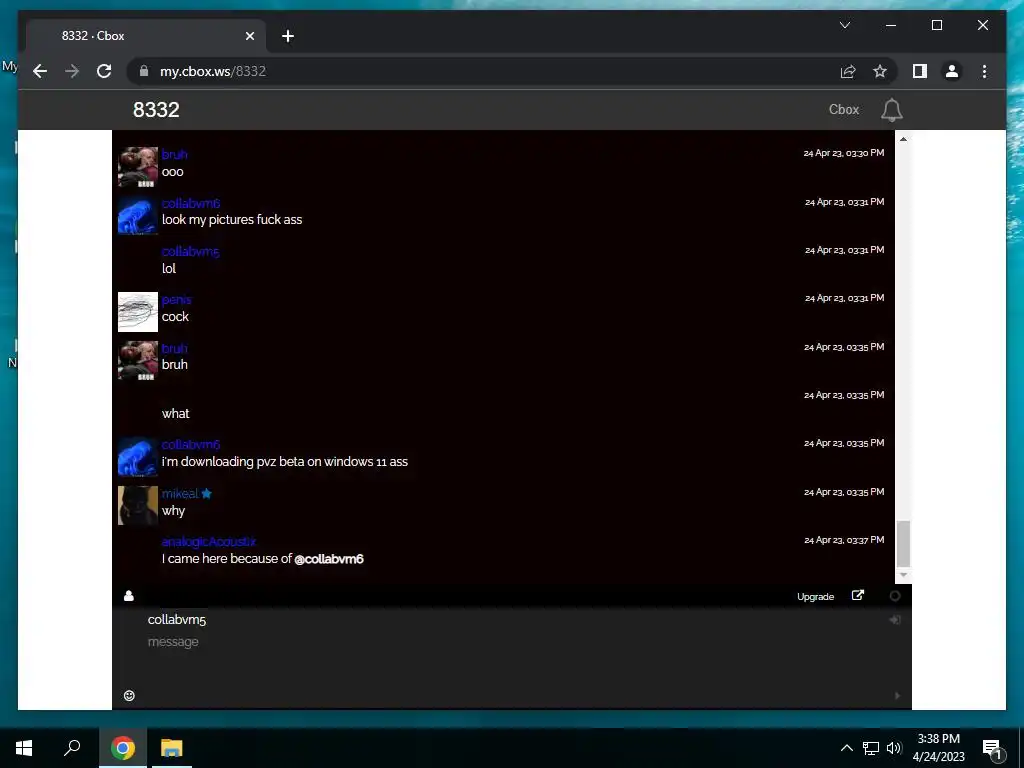Click the 8332 page title
The image size is (1024, 768).
(156, 110)
